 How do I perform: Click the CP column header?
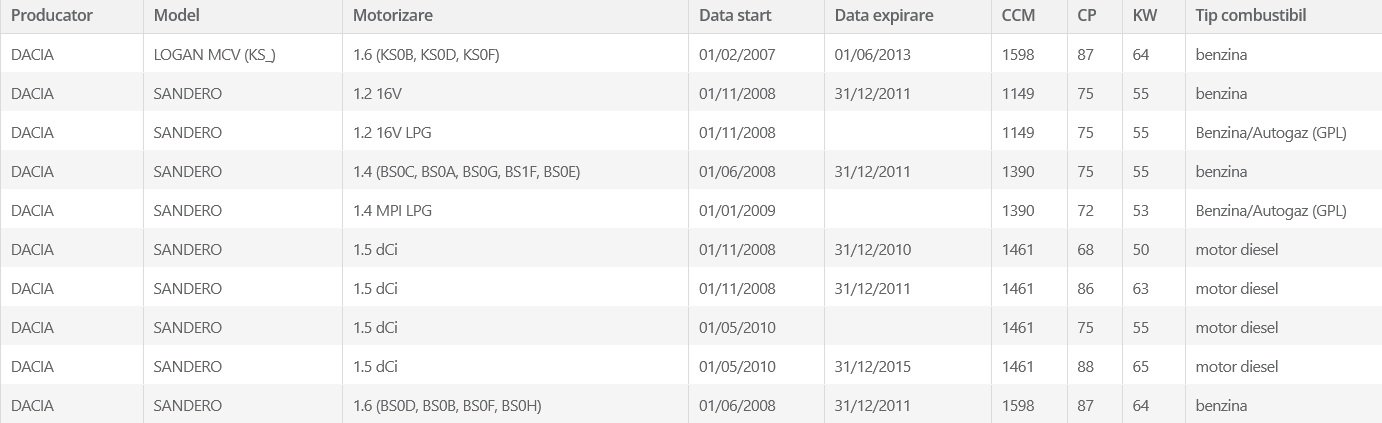[1087, 16]
